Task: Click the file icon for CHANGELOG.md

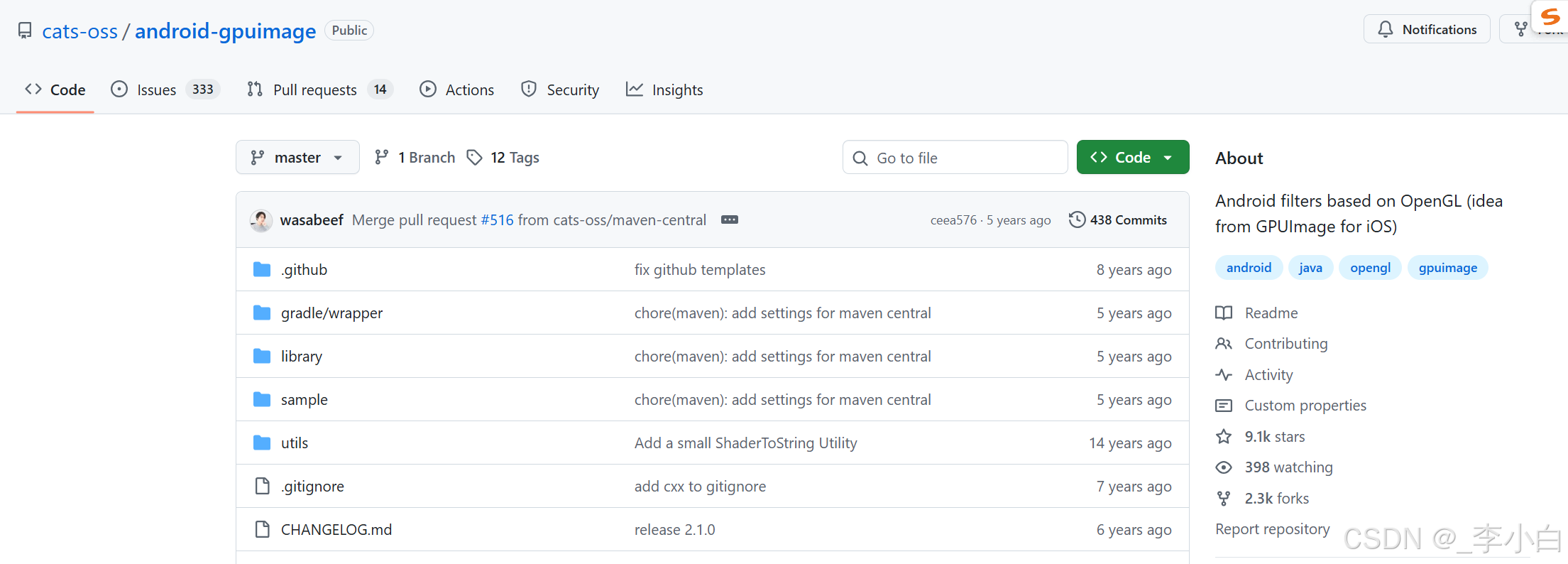Action: pyautogui.click(x=262, y=529)
